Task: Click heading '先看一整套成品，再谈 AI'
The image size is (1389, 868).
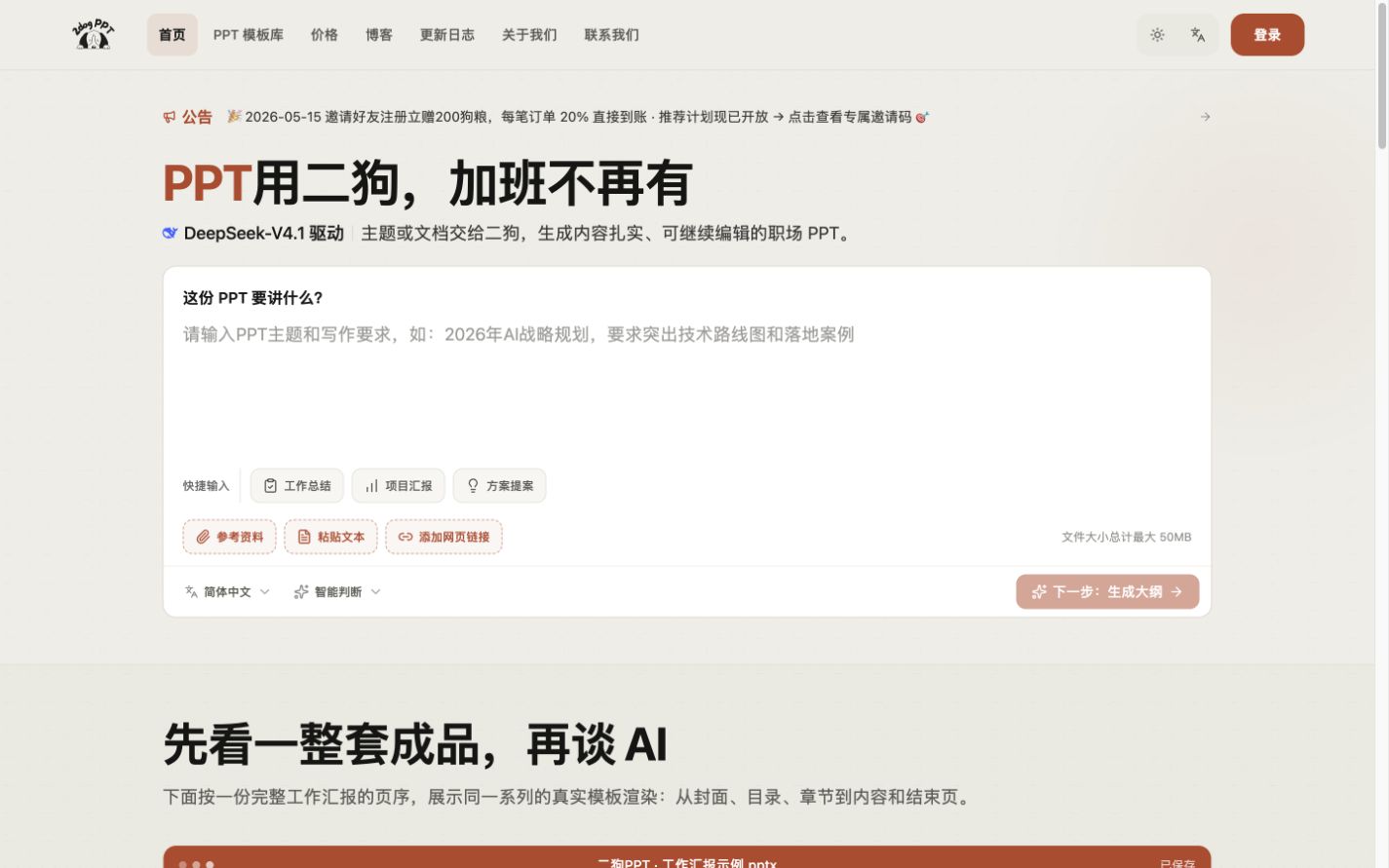Action: pyautogui.click(x=415, y=745)
